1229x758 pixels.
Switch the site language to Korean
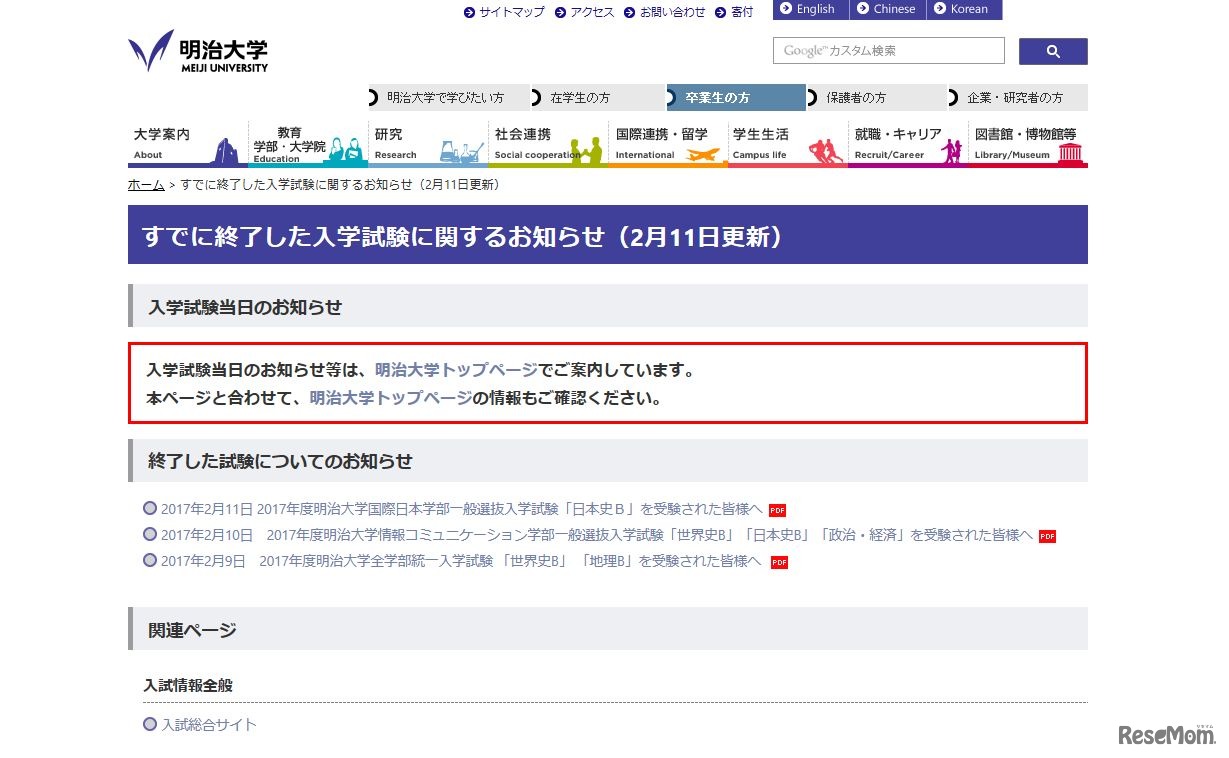pyautogui.click(x=963, y=9)
